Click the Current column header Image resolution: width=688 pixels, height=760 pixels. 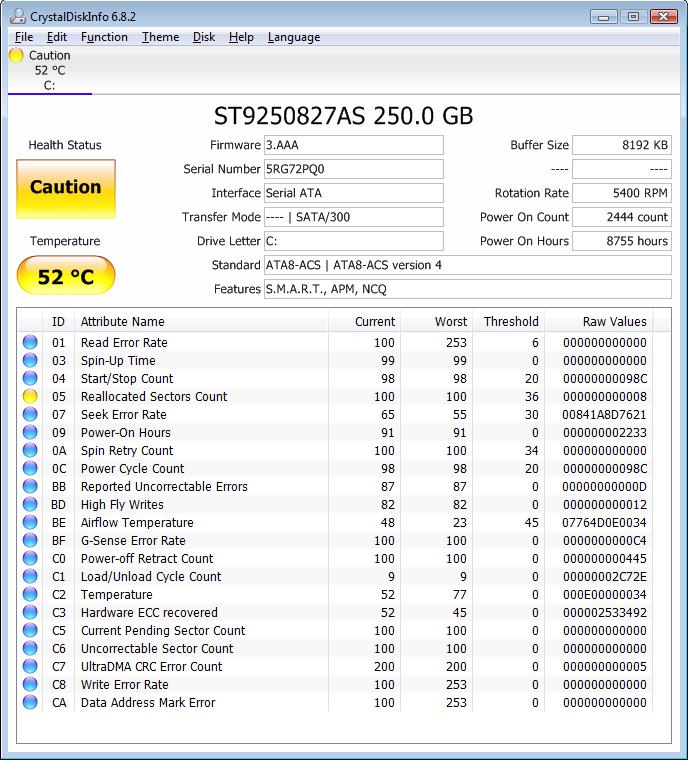click(x=364, y=321)
